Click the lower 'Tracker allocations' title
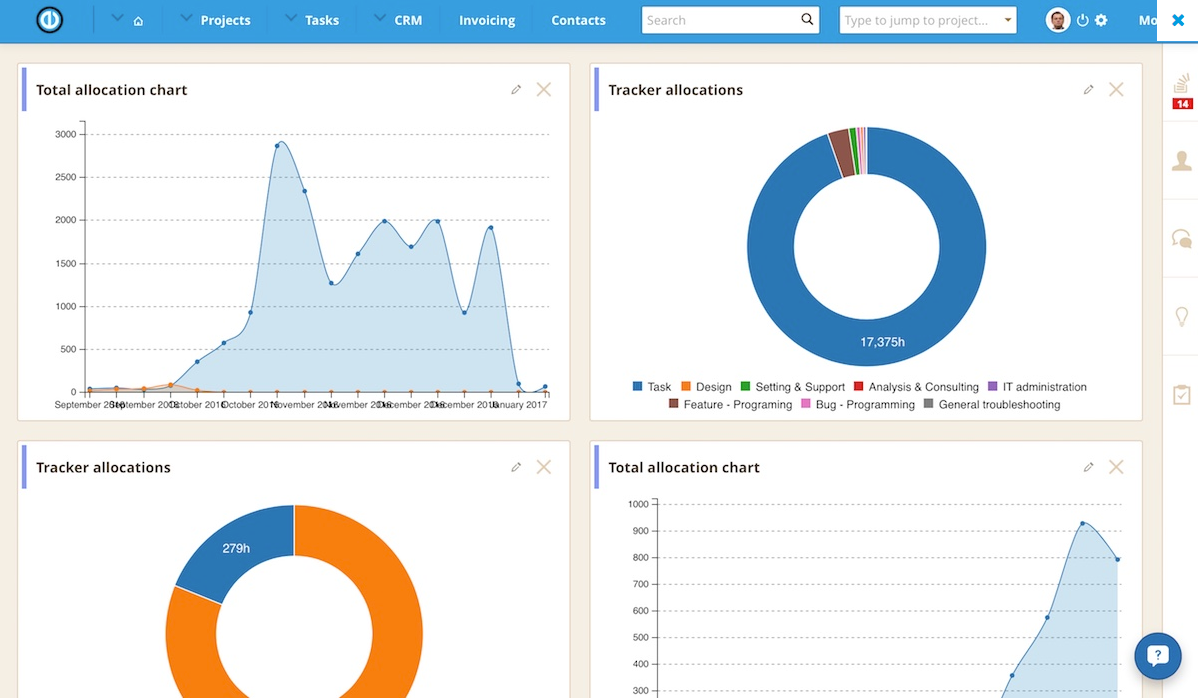 (x=103, y=467)
